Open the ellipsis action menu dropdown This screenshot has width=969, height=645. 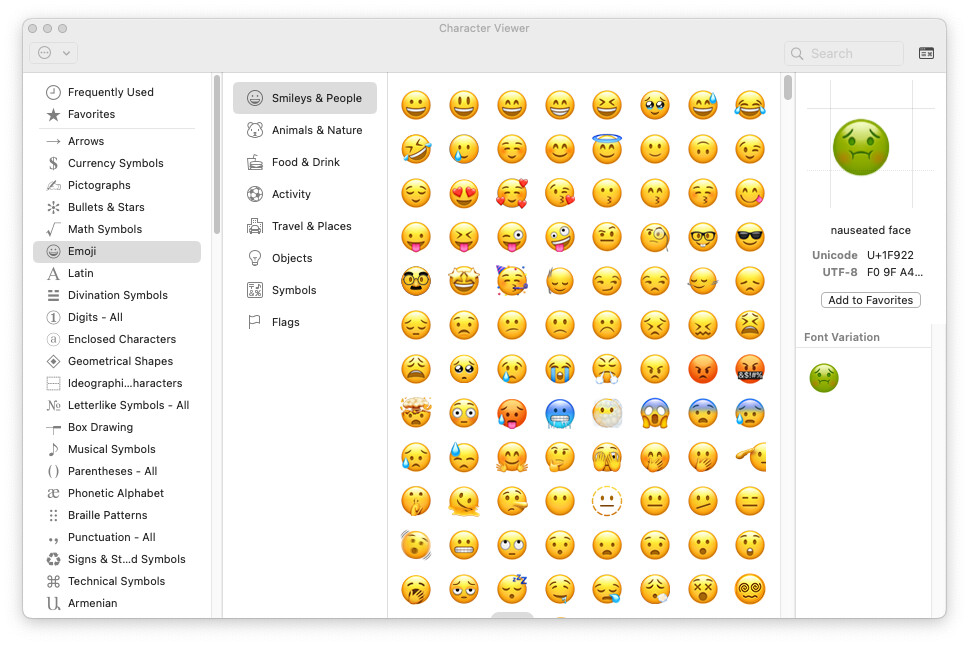point(54,53)
